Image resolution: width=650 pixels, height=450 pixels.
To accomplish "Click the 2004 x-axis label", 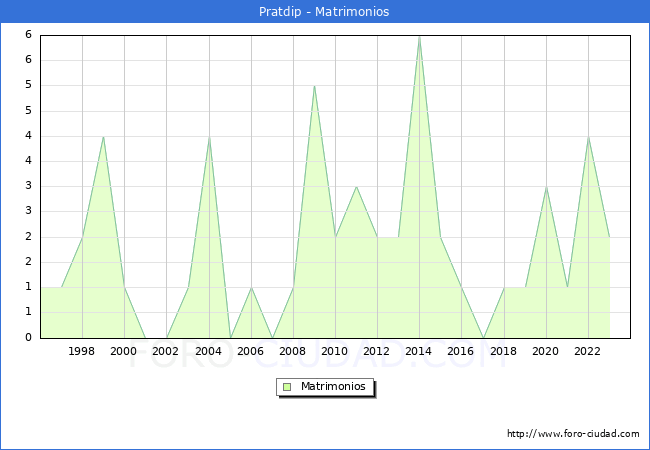I will (208, 351).
